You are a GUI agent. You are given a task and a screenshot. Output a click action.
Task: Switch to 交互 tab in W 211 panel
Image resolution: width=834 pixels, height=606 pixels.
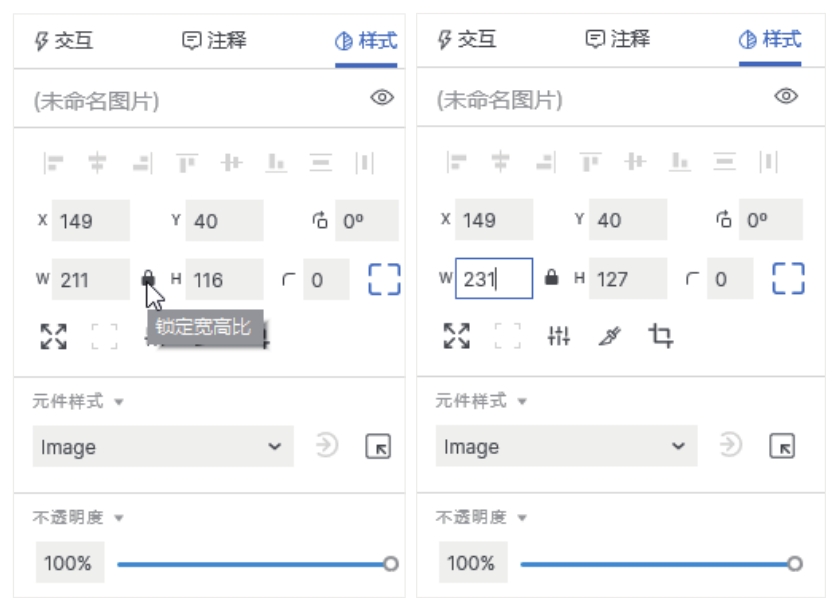[63, 41]
